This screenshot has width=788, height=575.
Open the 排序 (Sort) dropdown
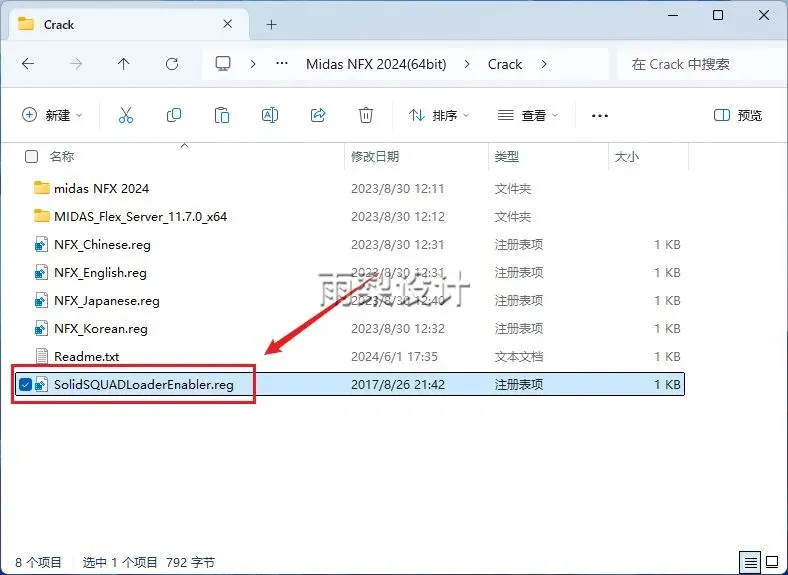click(439, 116)
